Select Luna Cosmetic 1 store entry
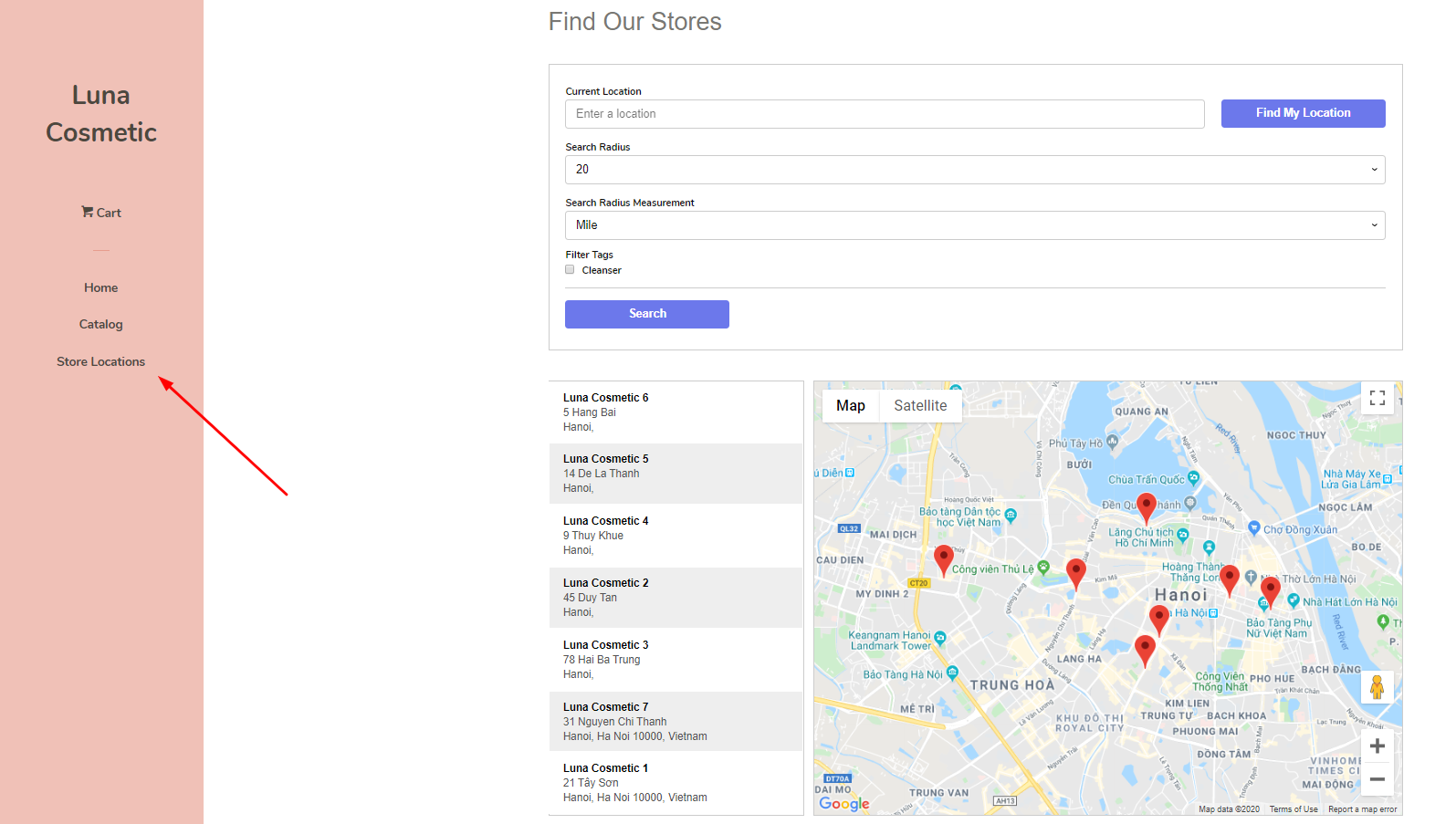The width and height of the screenshot is (1456, 824). (x=676, y=783)
